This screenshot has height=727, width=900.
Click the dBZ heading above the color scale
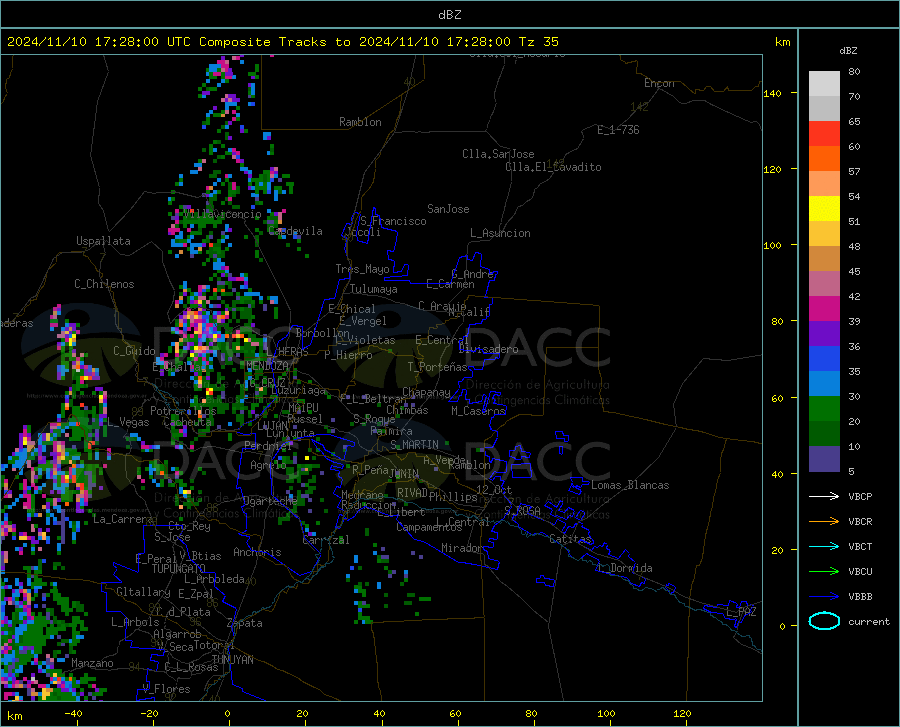point(848,50)
